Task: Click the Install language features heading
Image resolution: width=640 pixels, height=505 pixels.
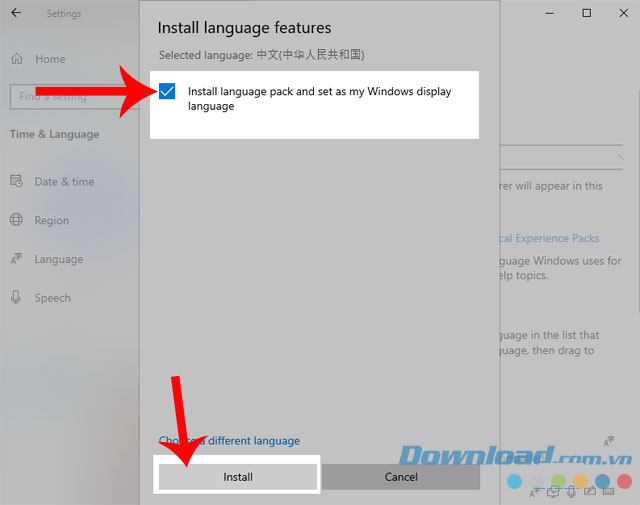Action: 244,28
